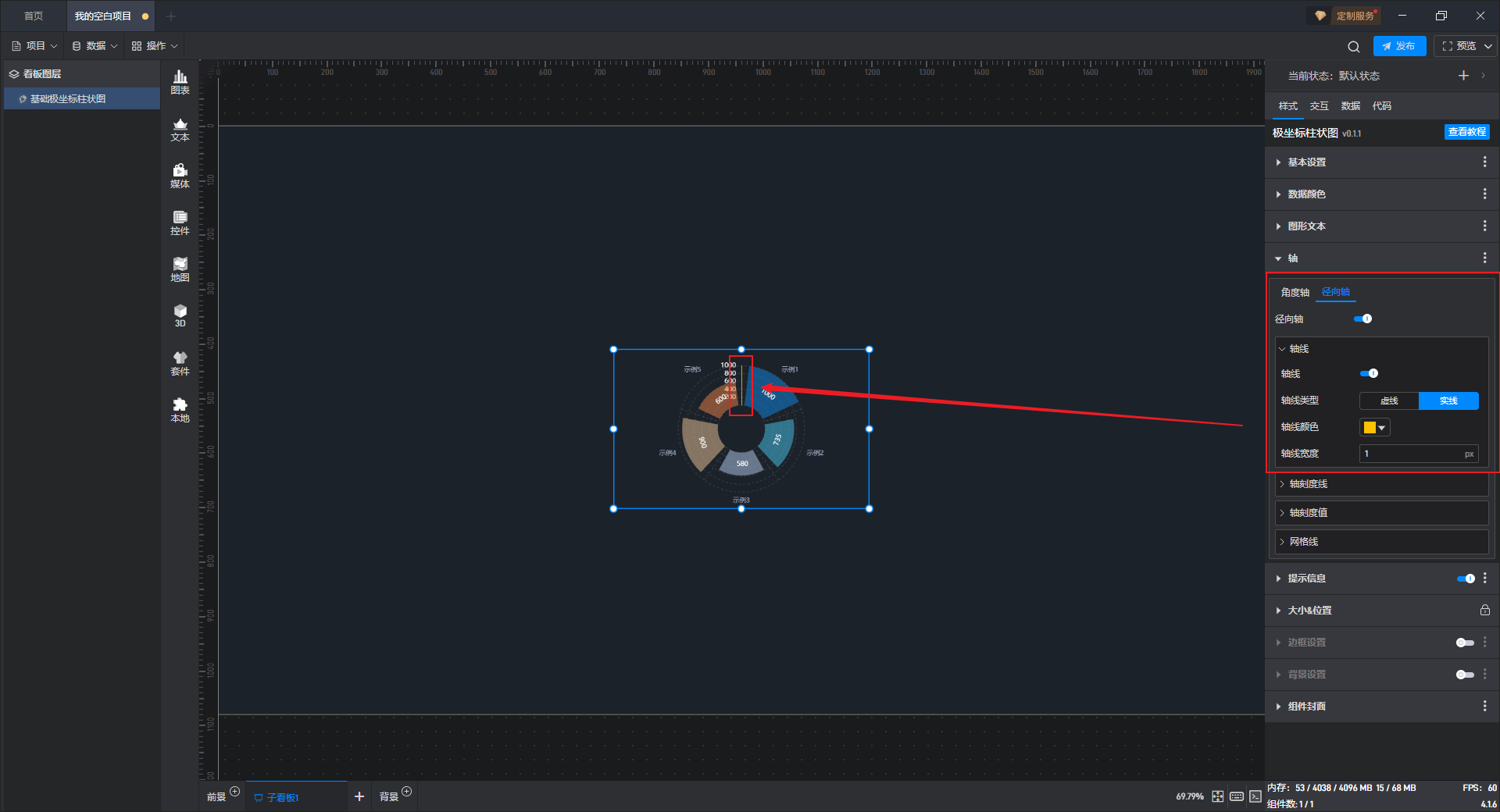Open the 项目 menu

click(x=34, y=46)
